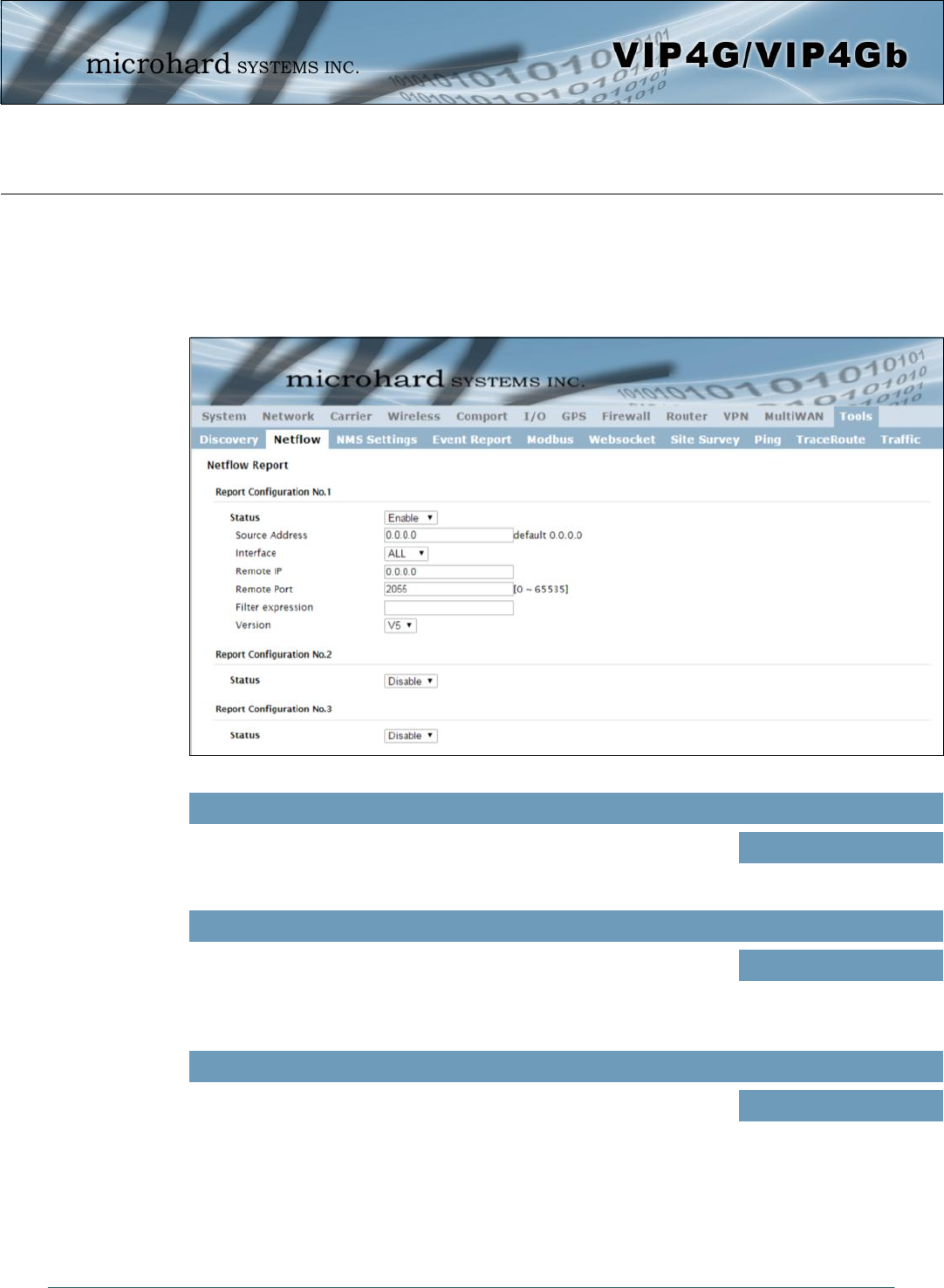
Task: Click microhard logo inside web interface banner
Action: point(434,379)
